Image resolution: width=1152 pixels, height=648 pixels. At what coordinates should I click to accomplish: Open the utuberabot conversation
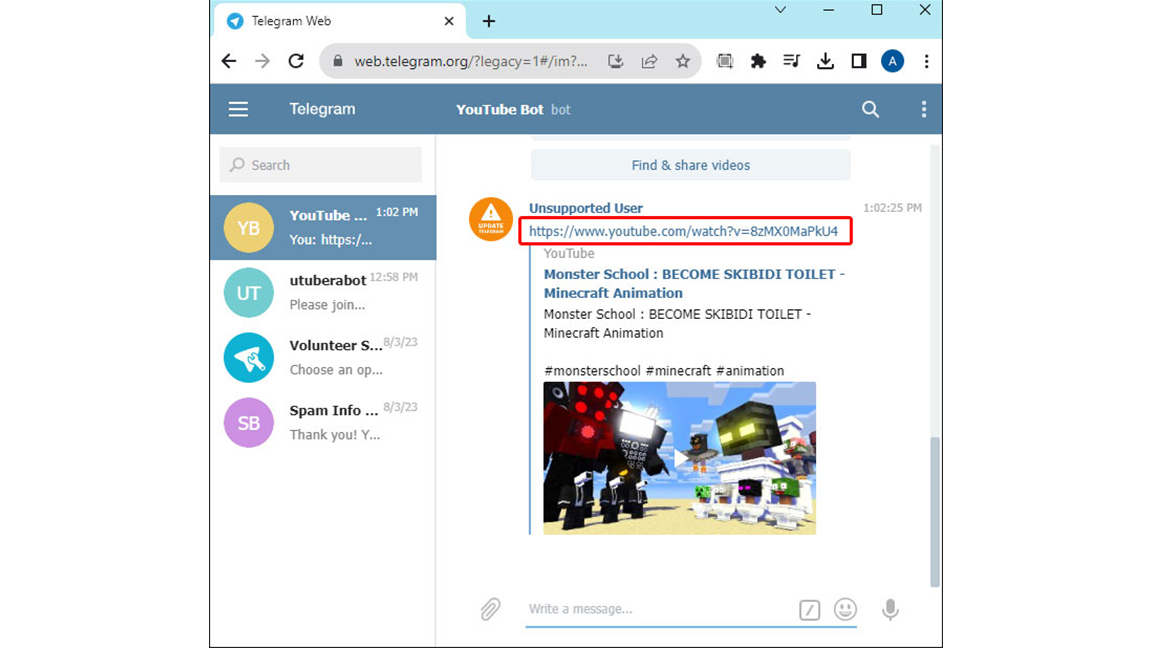click(x=323, y=292)
